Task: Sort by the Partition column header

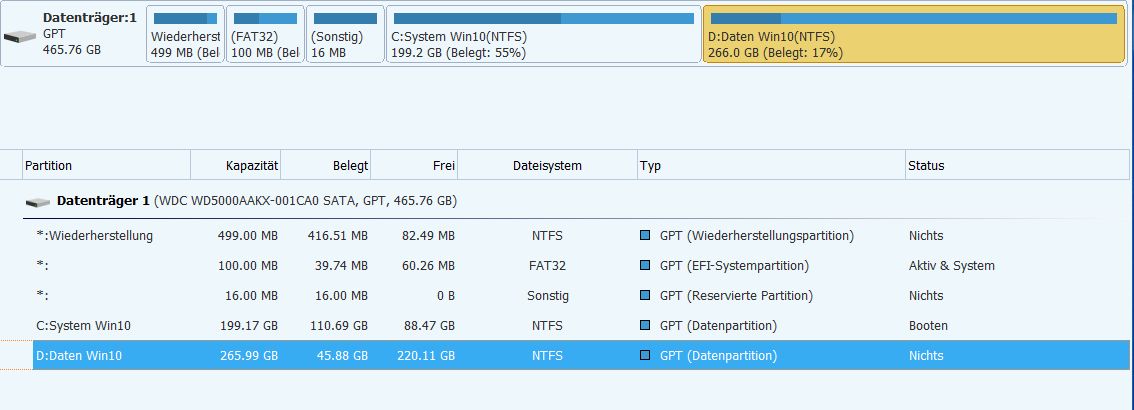Action: click(x=105, y=166)
